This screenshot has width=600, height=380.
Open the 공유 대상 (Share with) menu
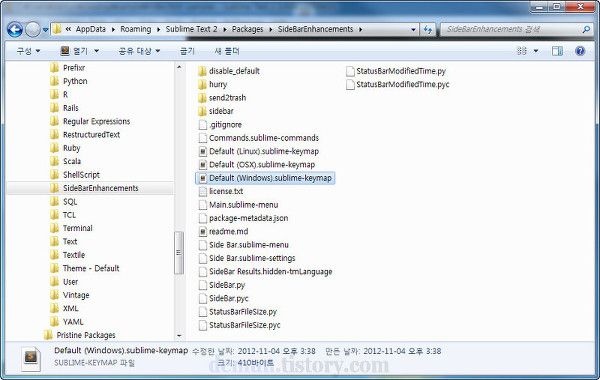click(140, 51)
